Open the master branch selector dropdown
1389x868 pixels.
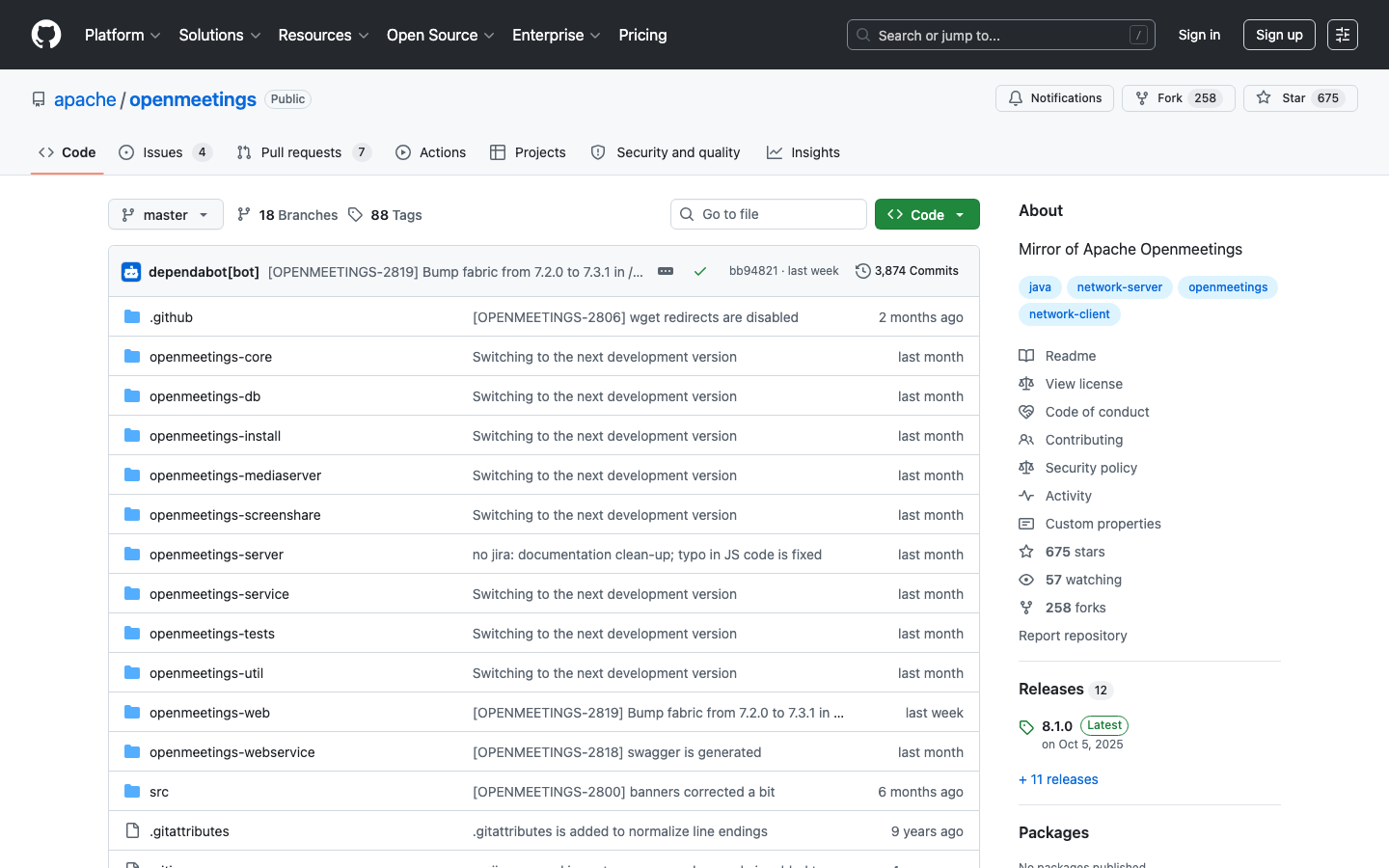point(166,214)
